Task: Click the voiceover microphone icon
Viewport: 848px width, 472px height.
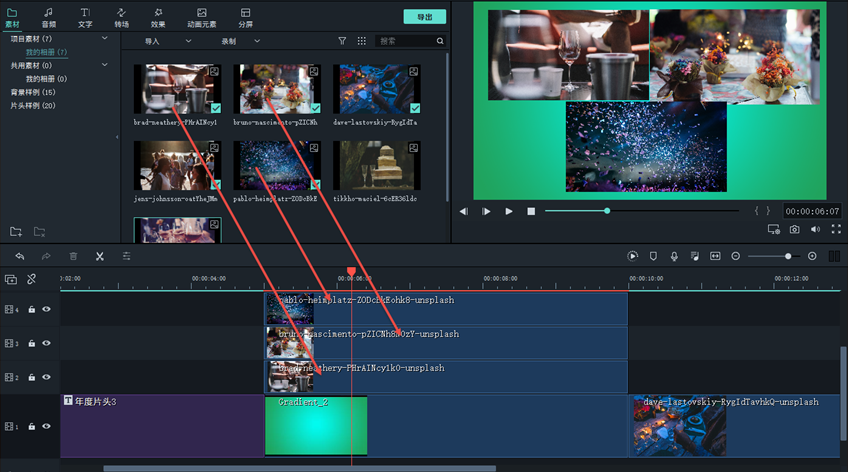Action: point(674,256)
